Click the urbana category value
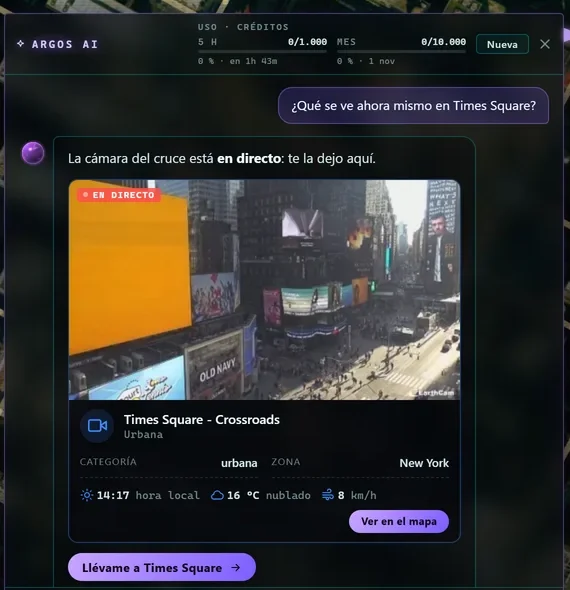This screenshot has height=590, width=570. 239,463
